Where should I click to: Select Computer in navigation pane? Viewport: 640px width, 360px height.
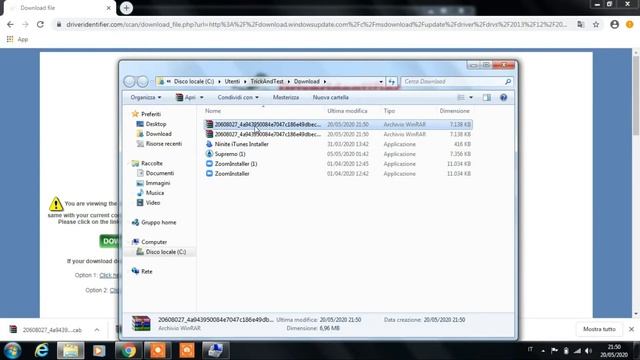[x=154, y=242]
